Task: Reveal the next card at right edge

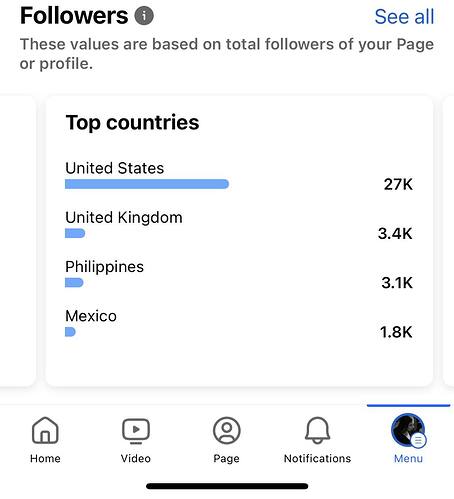Action: pos(448,241)
